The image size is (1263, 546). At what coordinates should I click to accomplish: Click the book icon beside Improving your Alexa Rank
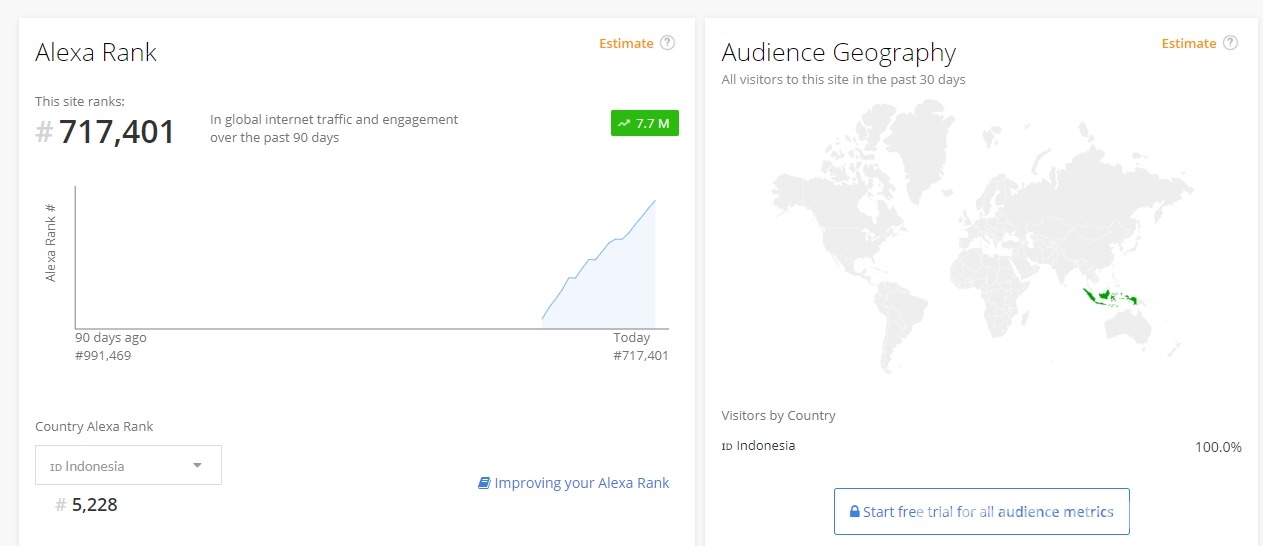(x=485, y=483)
